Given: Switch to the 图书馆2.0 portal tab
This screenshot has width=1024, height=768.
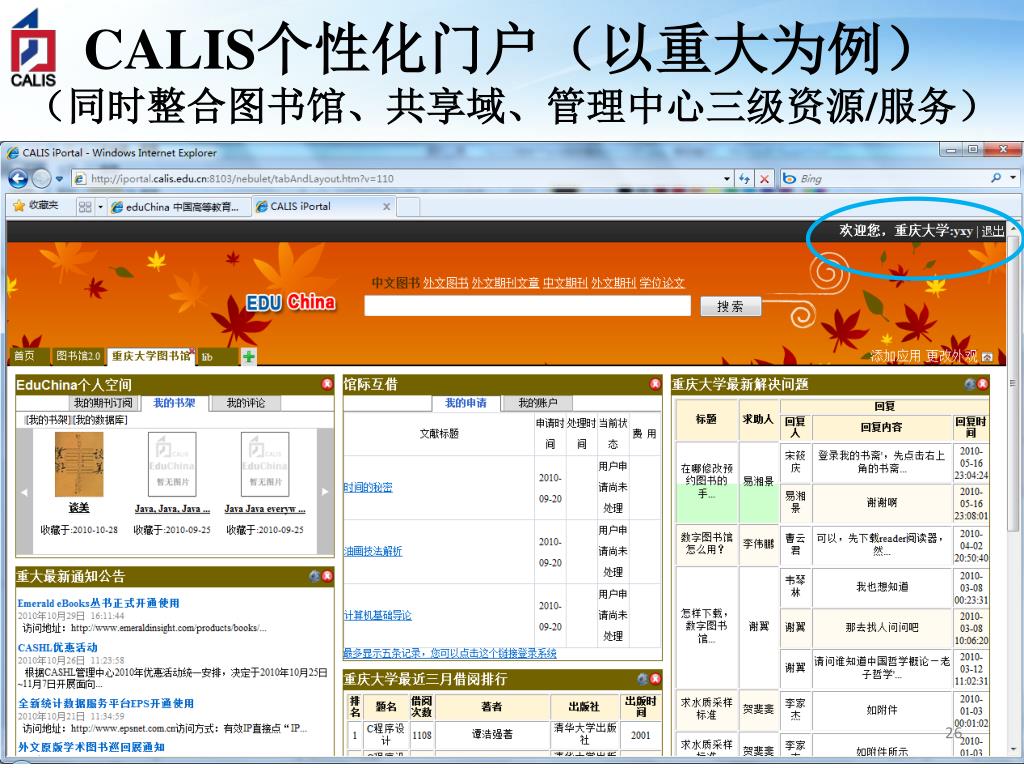Looking at the screenshot, I should pos(78,356).
